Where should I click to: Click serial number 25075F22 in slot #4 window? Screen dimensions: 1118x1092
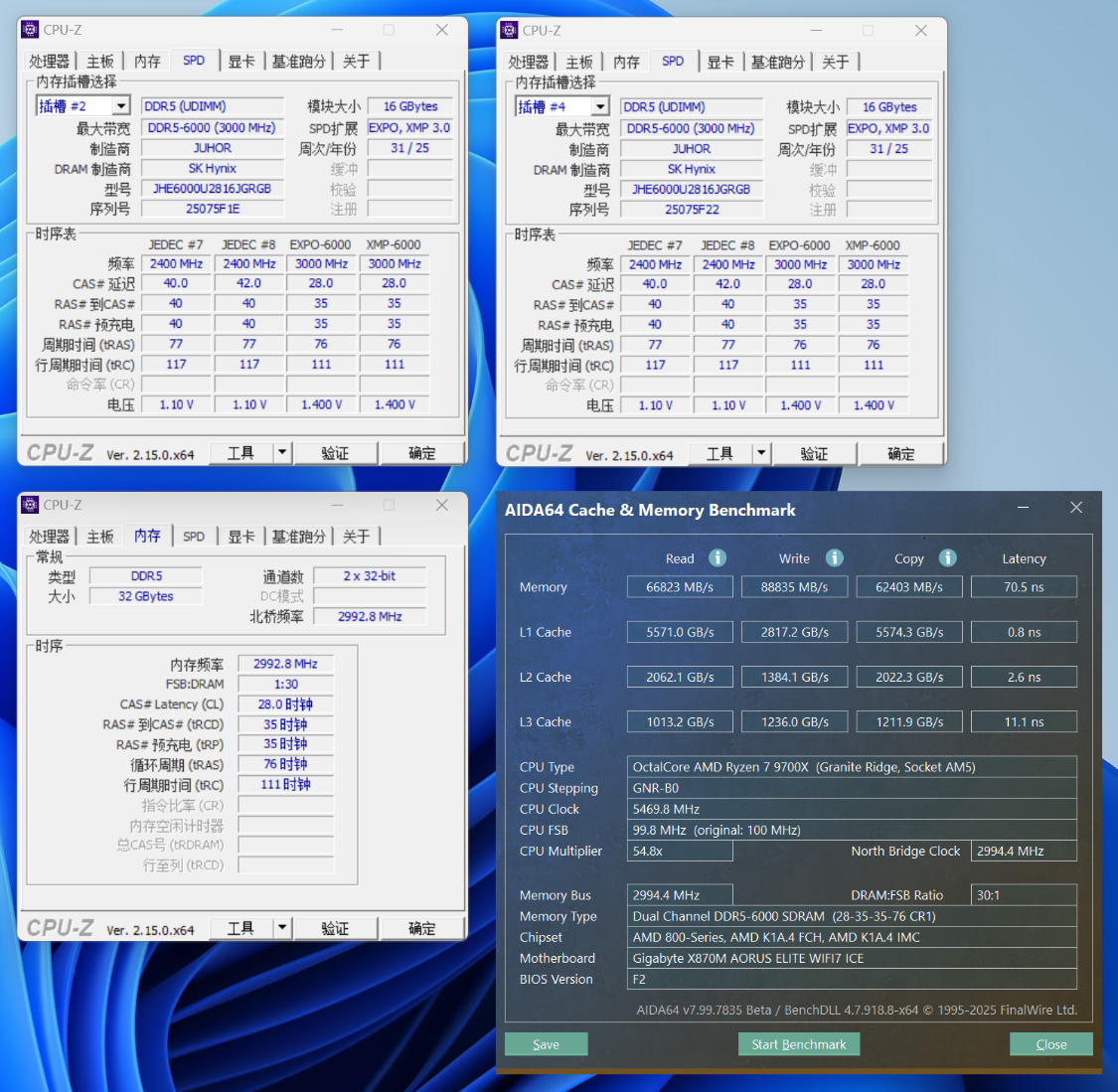point(692,210)
